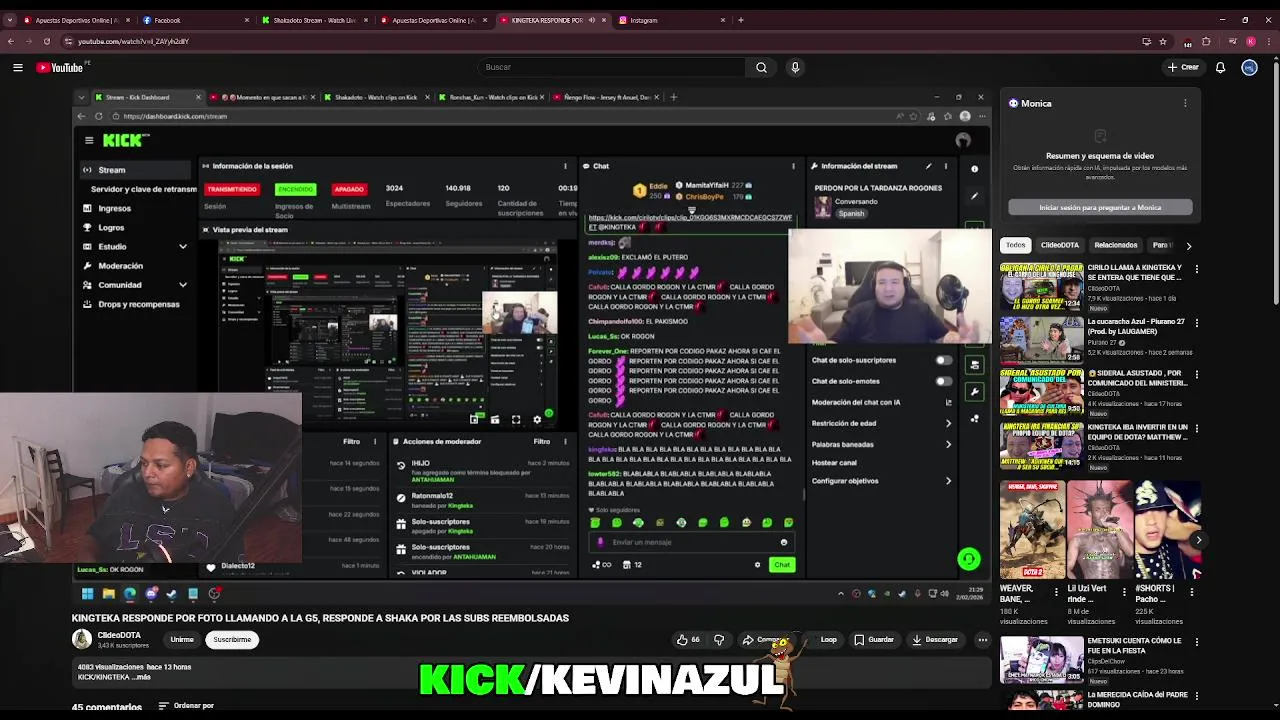The width and height of the screenshot is (1280, 720).
Task: Open the YouTube hamburger guide menu
Action: point(17,67)
